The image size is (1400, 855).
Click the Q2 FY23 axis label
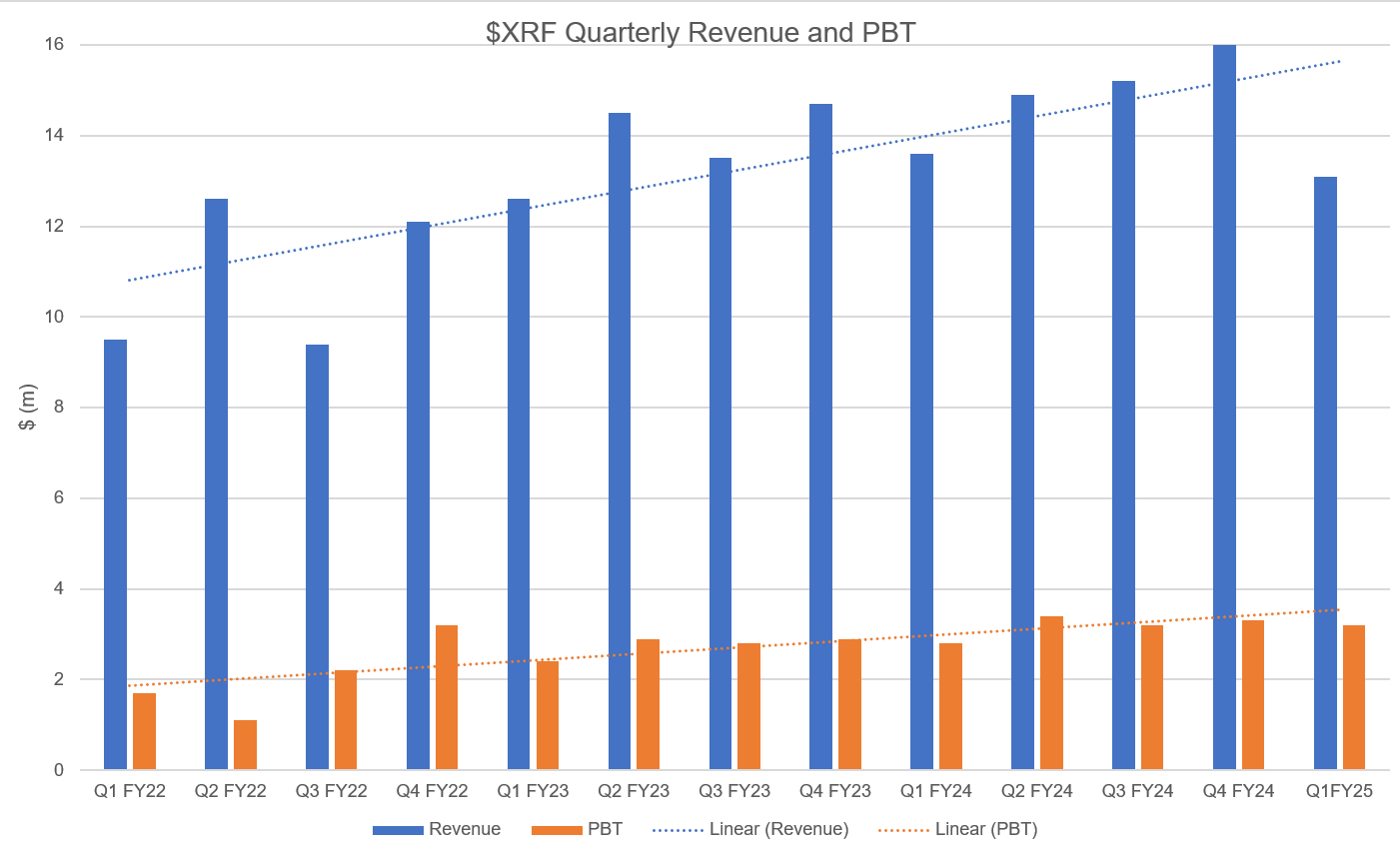click(635, 791)
